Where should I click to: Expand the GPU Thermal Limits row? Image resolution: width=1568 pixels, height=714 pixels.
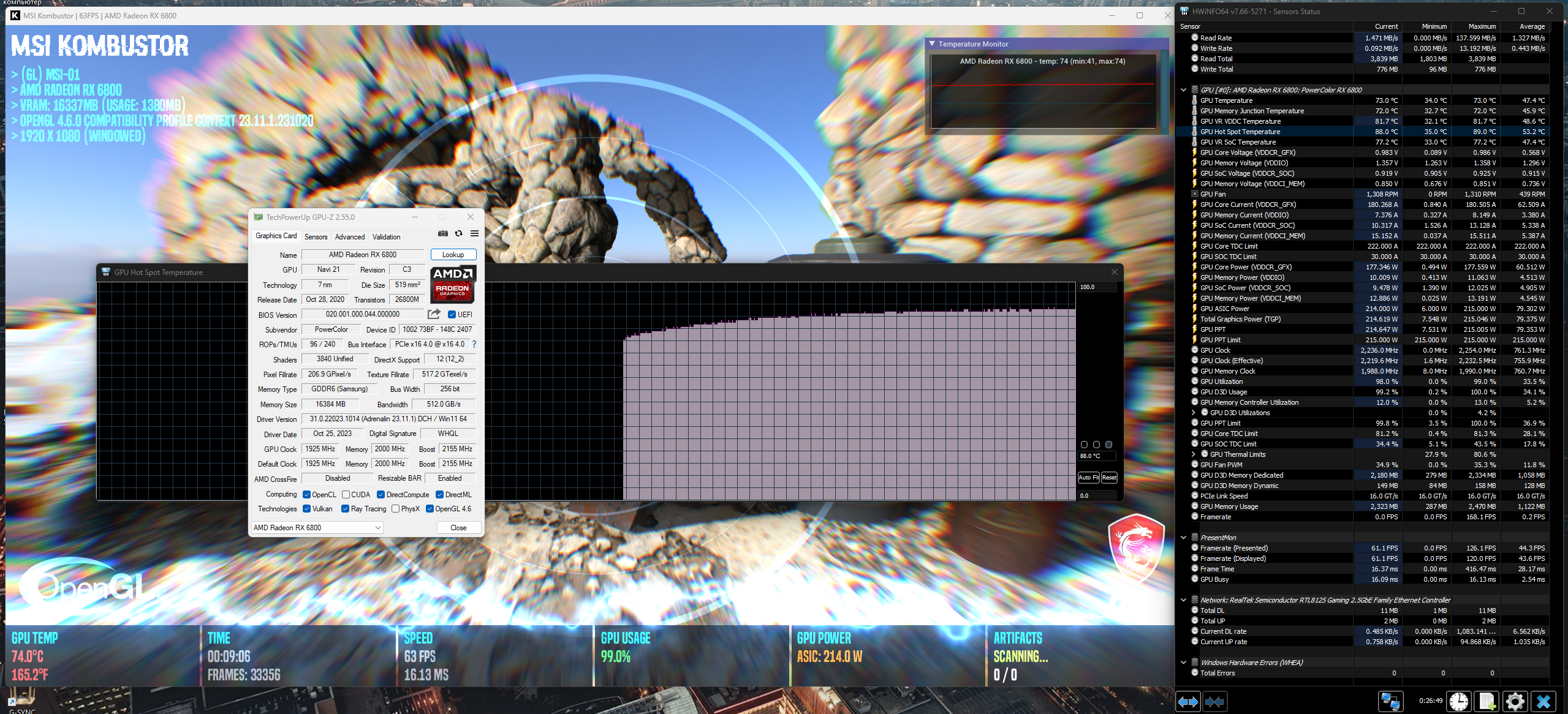pyautogui.click(x=1193, y=454)
